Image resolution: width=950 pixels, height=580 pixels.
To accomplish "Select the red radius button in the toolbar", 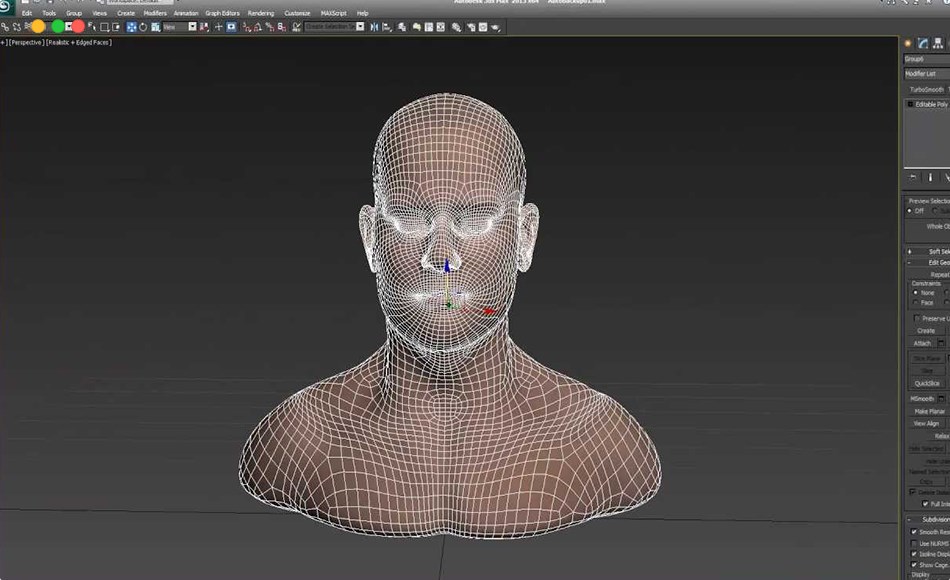I will (x=78, y=26).
